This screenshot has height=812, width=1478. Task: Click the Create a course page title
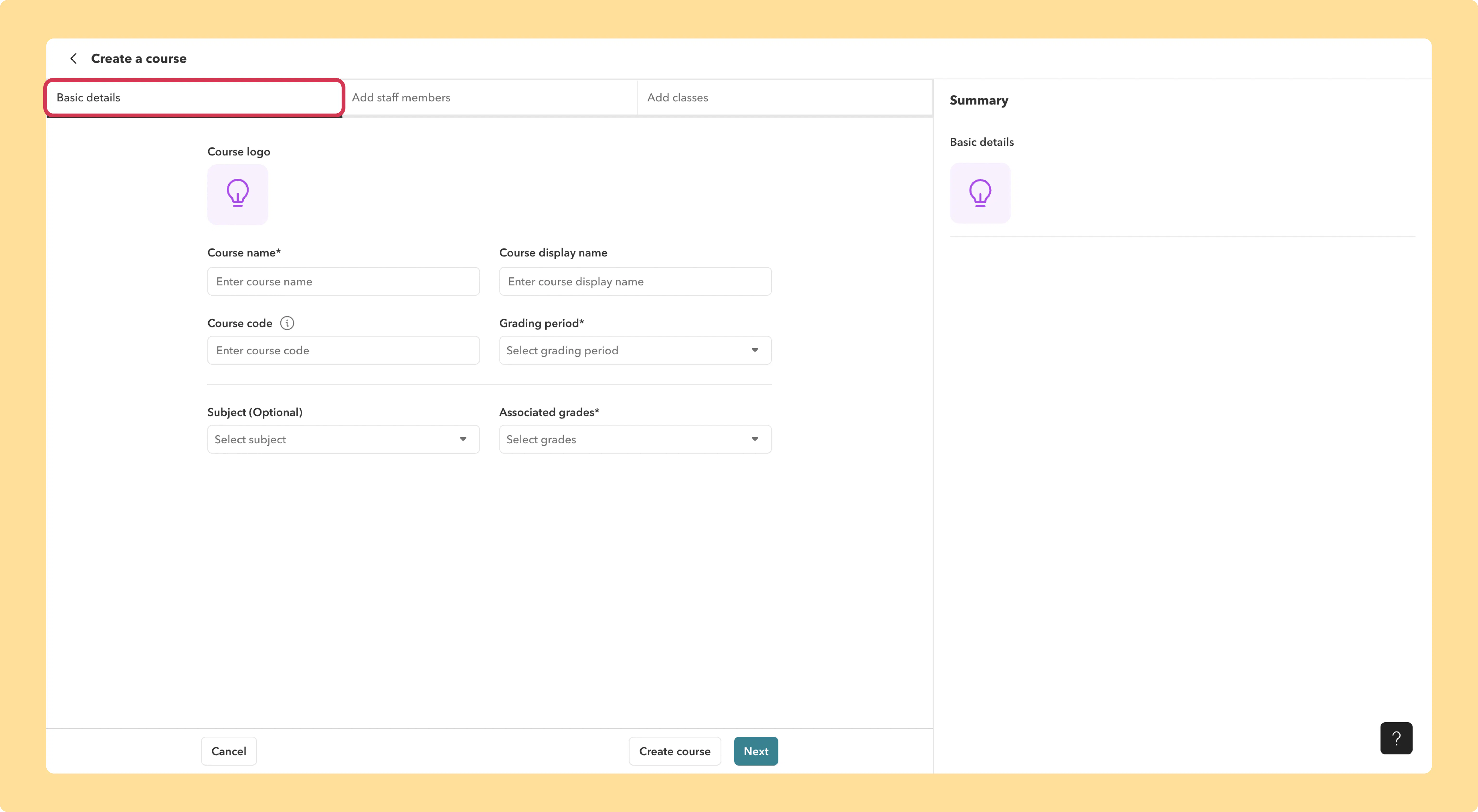139,58
